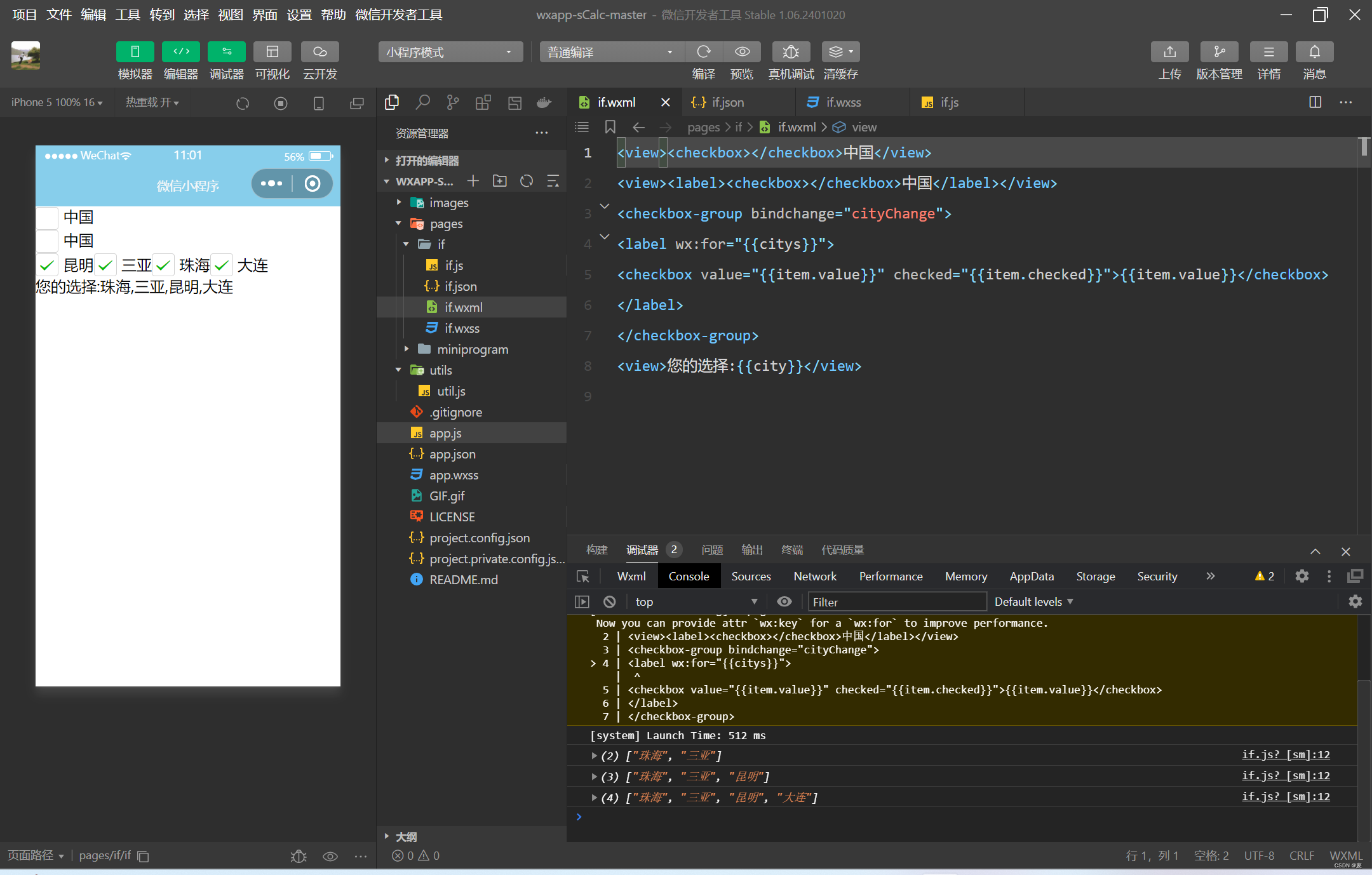Expand the miniprogram folder

point(471,349)
